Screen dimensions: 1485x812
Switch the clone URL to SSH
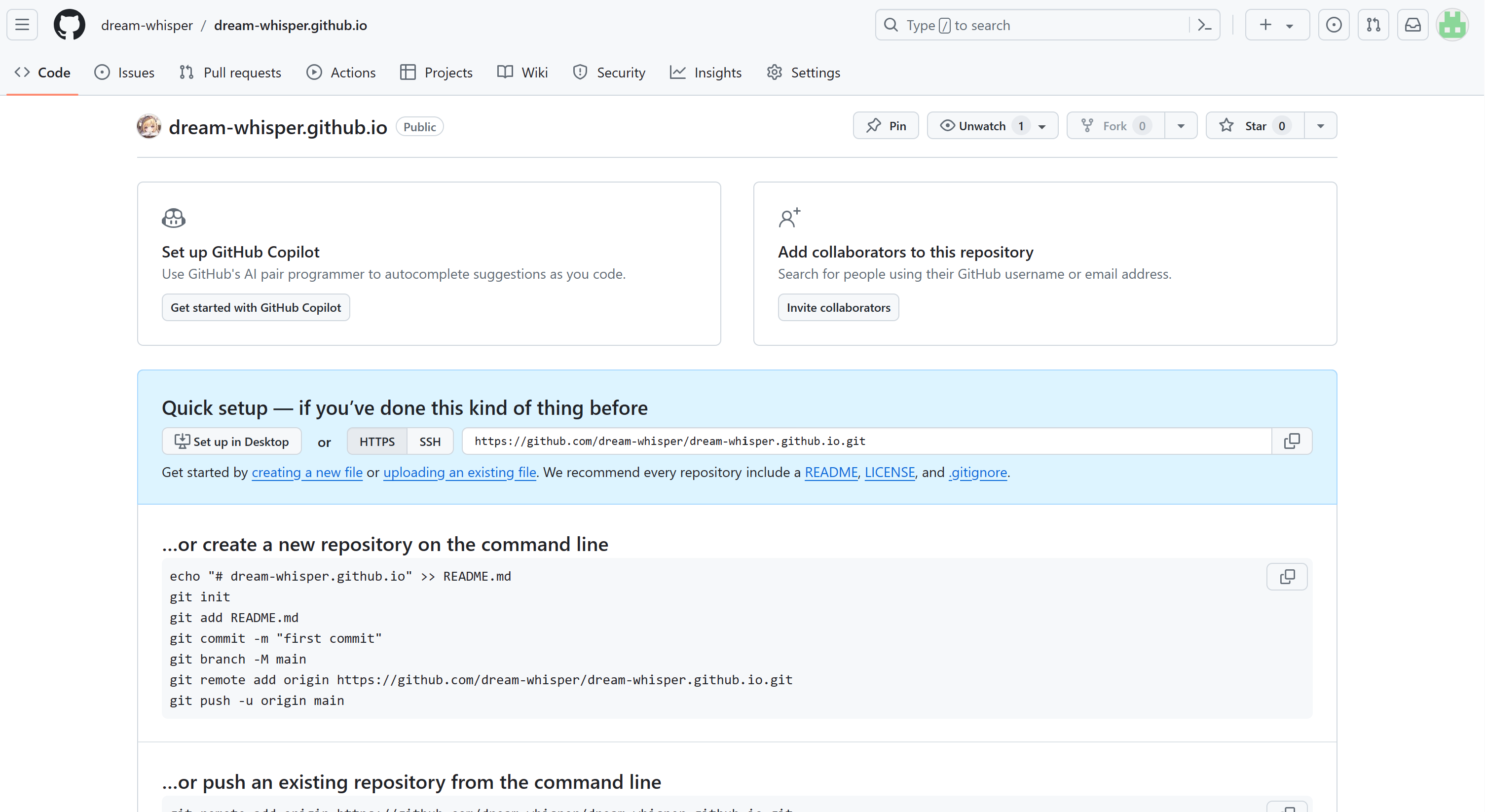pos(430,442)
